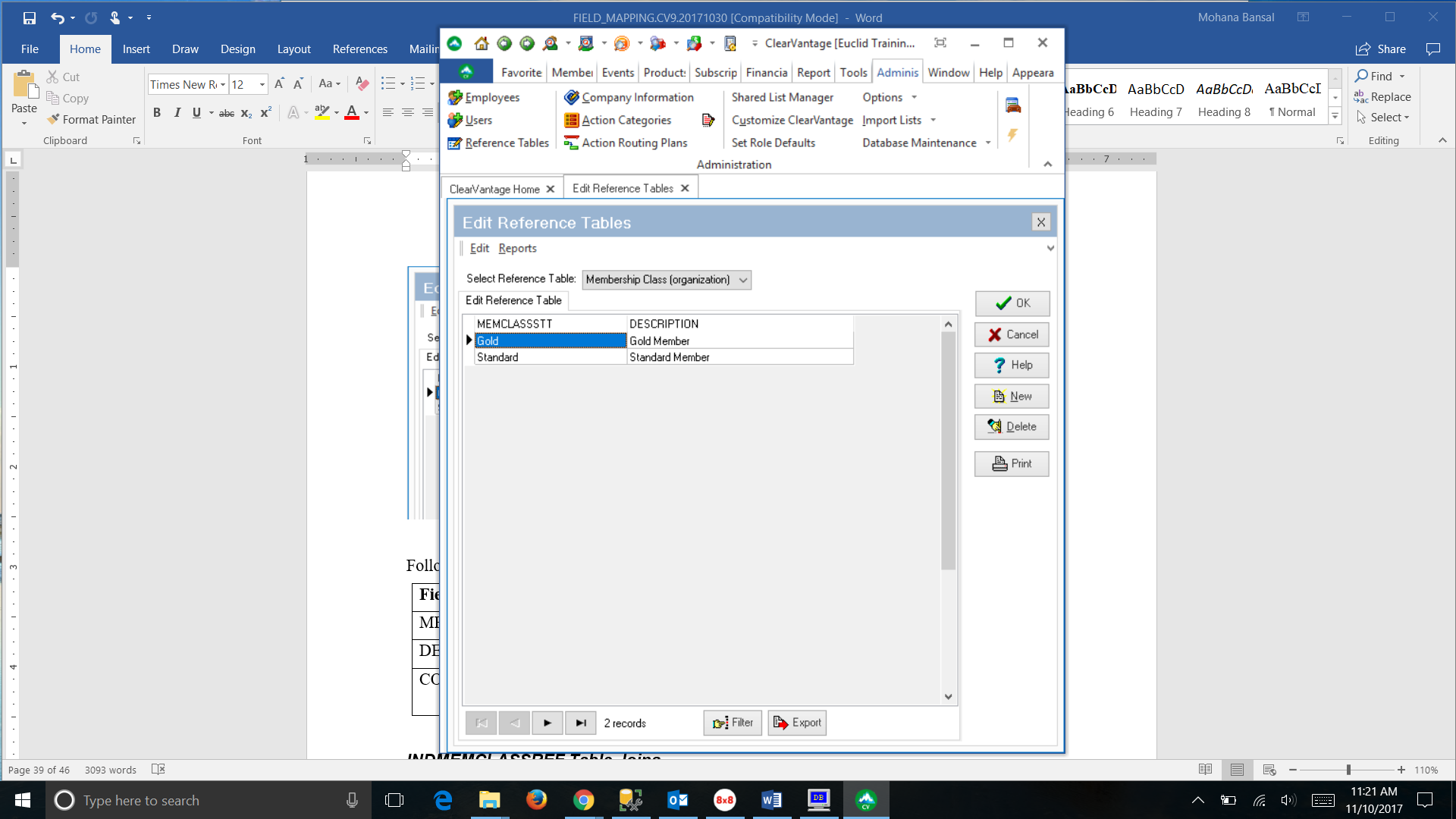Toggle underline formatting in Word

(196, 112)
